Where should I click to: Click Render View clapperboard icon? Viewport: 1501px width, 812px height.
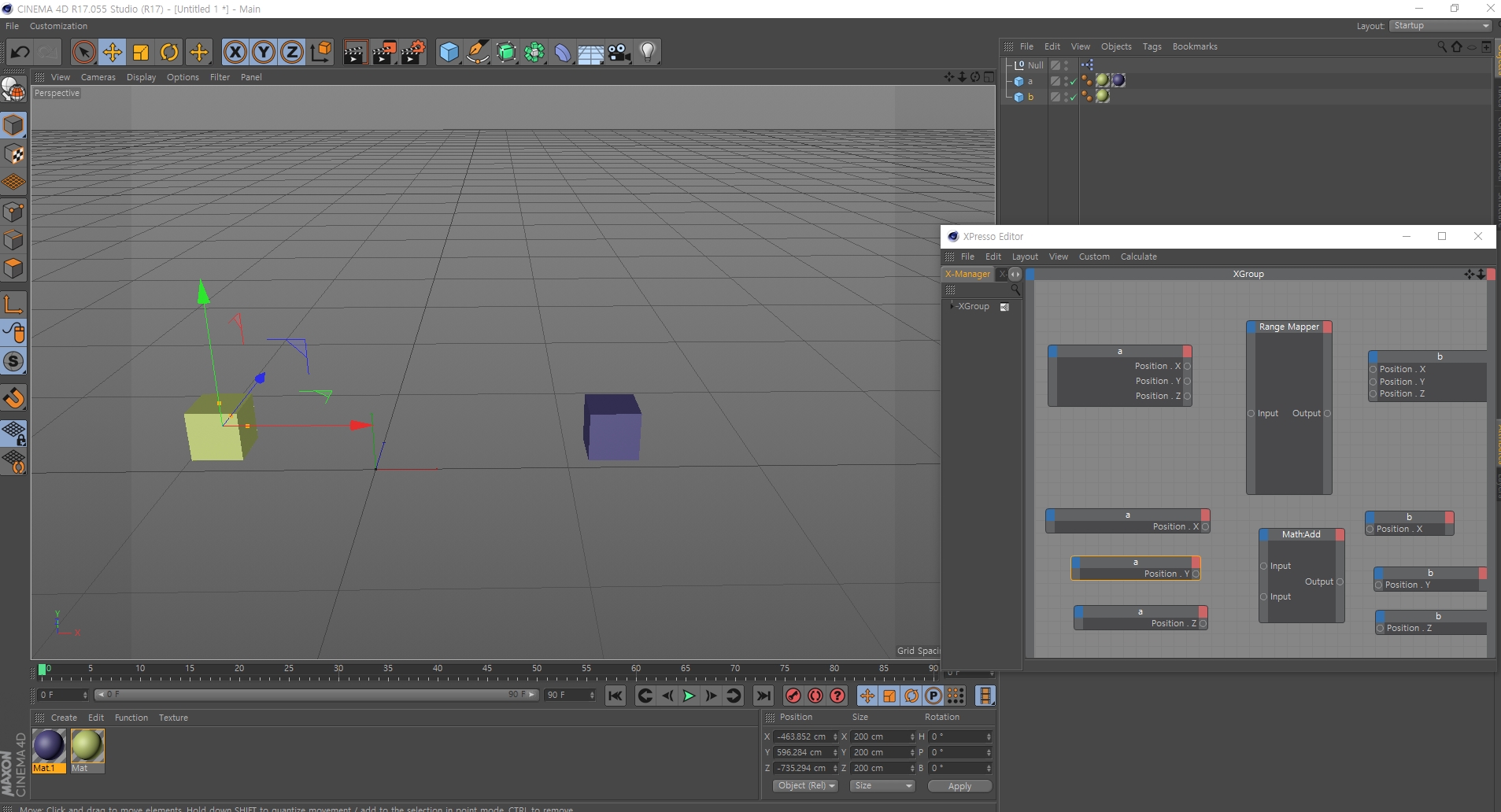tap(355, 53)
